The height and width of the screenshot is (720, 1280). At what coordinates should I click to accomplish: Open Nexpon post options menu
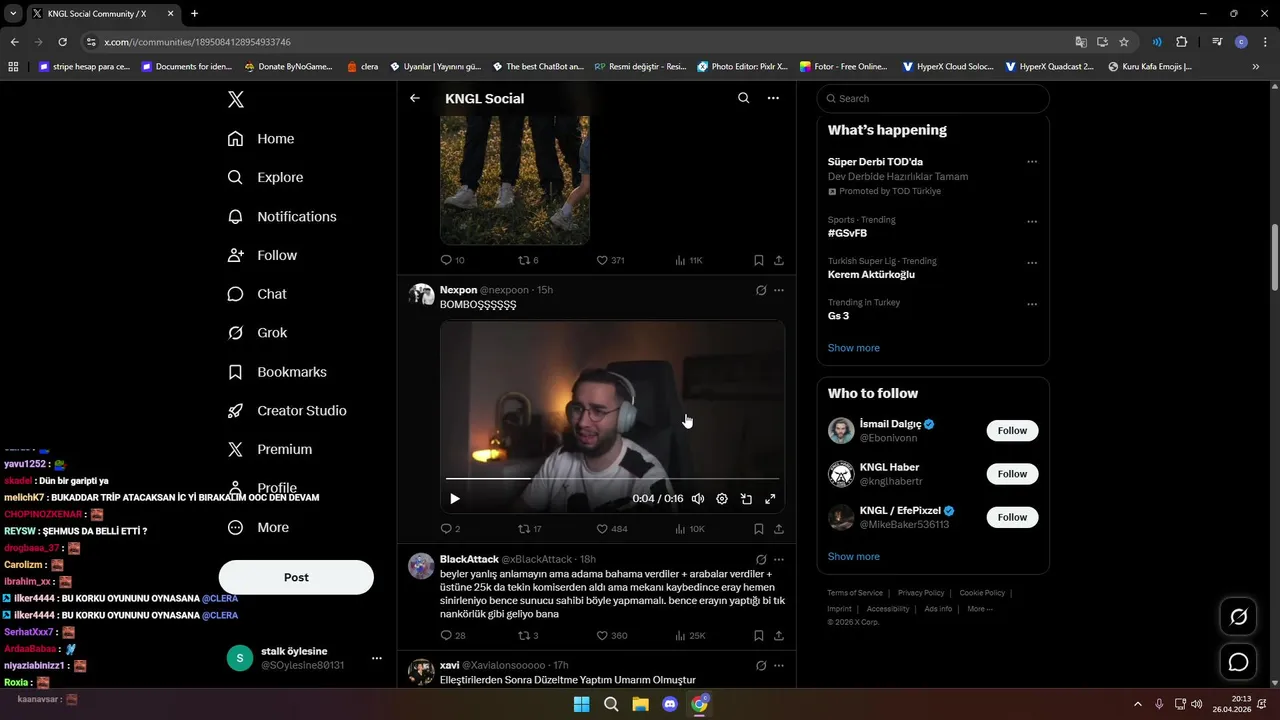pos(779,290)
